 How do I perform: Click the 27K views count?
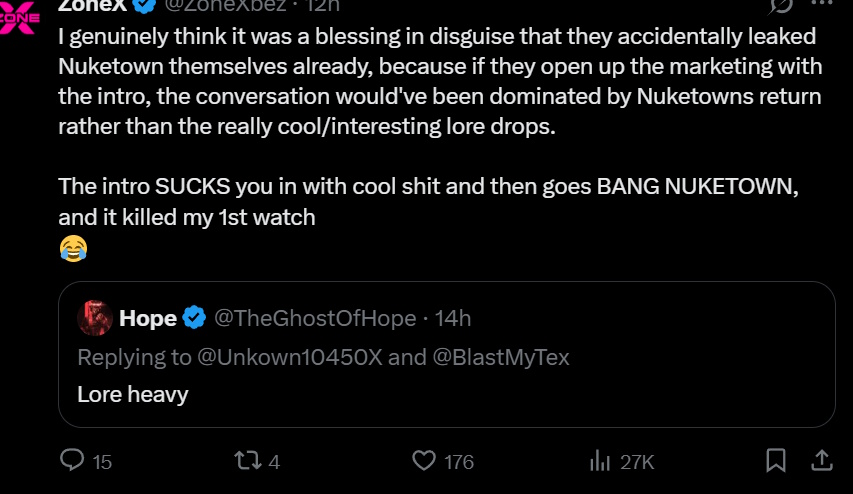637,462
